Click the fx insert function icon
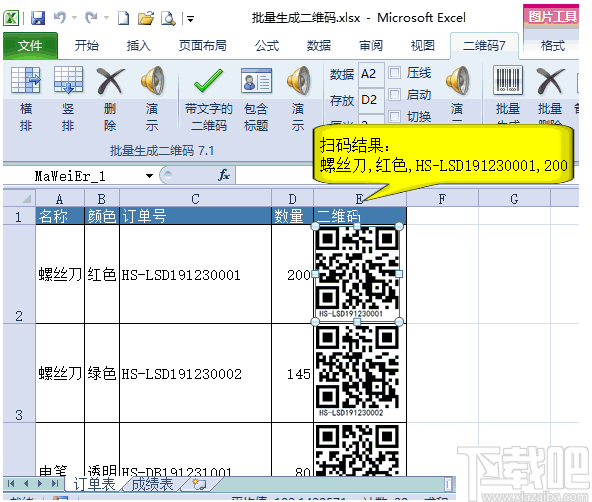Viewport: 592px width, 502px height. click(x=224, y=175)
